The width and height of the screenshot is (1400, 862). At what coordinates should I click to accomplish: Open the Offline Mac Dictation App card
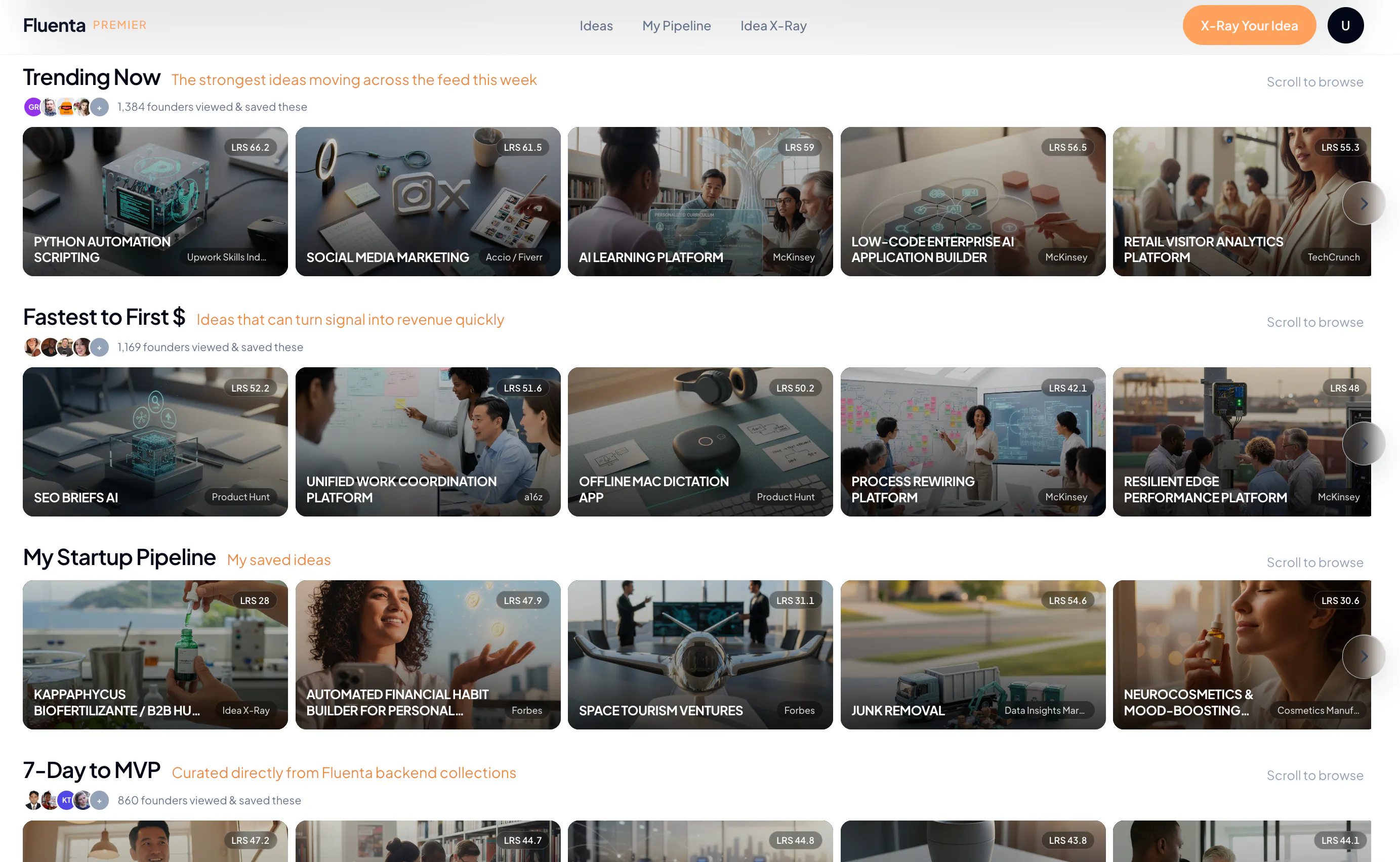pos(701,442)
